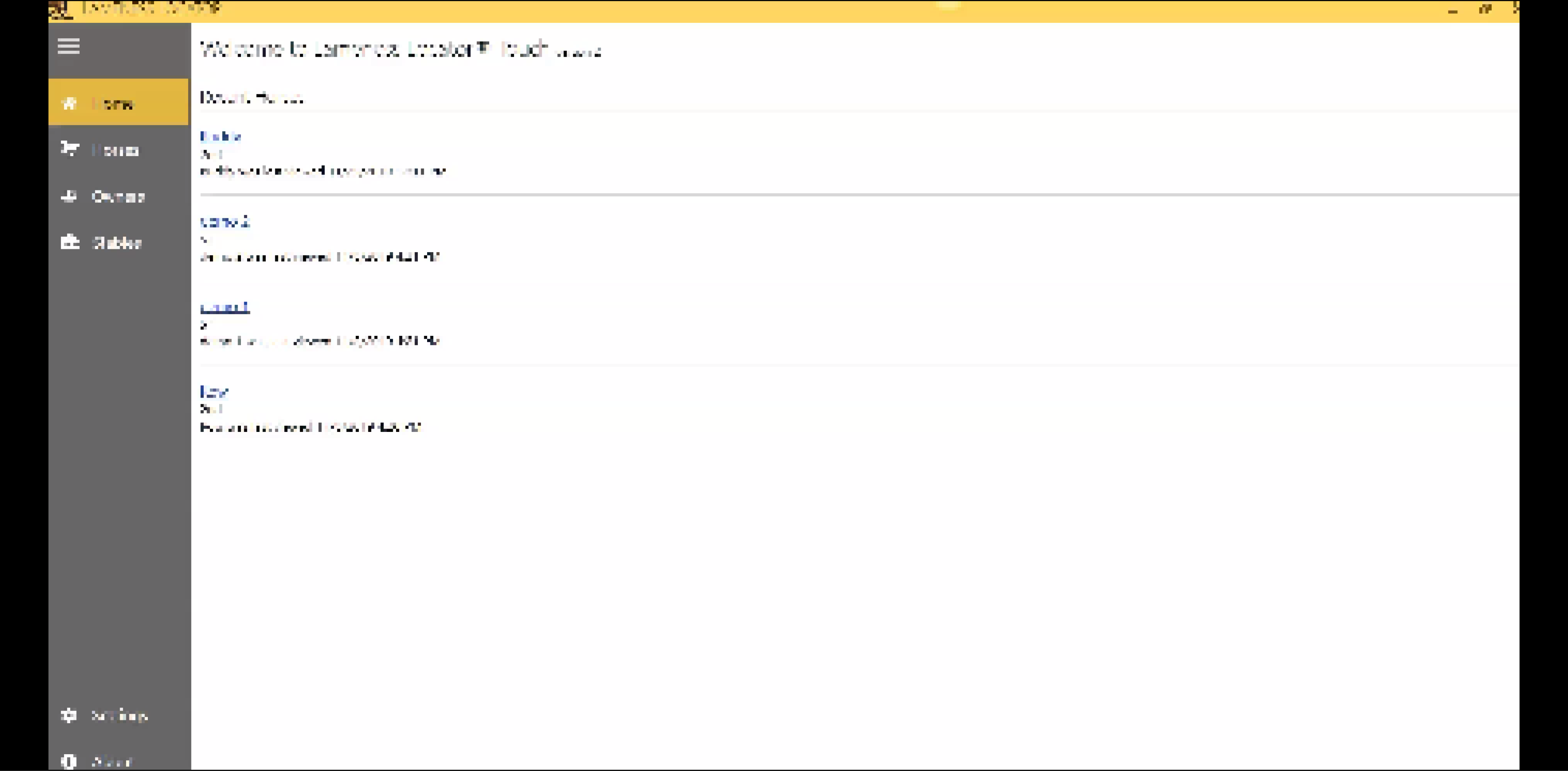Open the bottom horse link in recent list
Screen dimensions: 1568x771
pyautogui.click(x=214, y=391)
